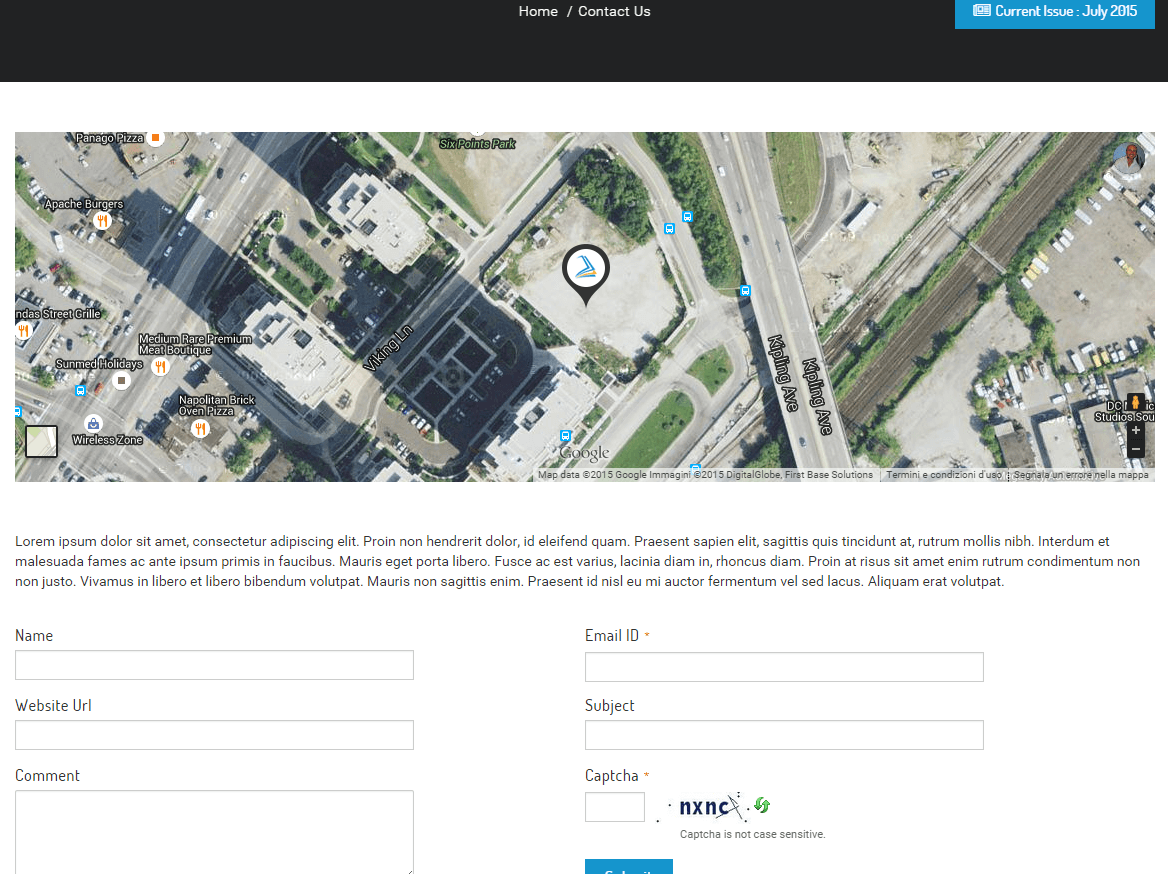Open the Current Issue: July 2015 button
Image resolution: width=1168 pixels, height=874 pixels.
pos(1055,13)
